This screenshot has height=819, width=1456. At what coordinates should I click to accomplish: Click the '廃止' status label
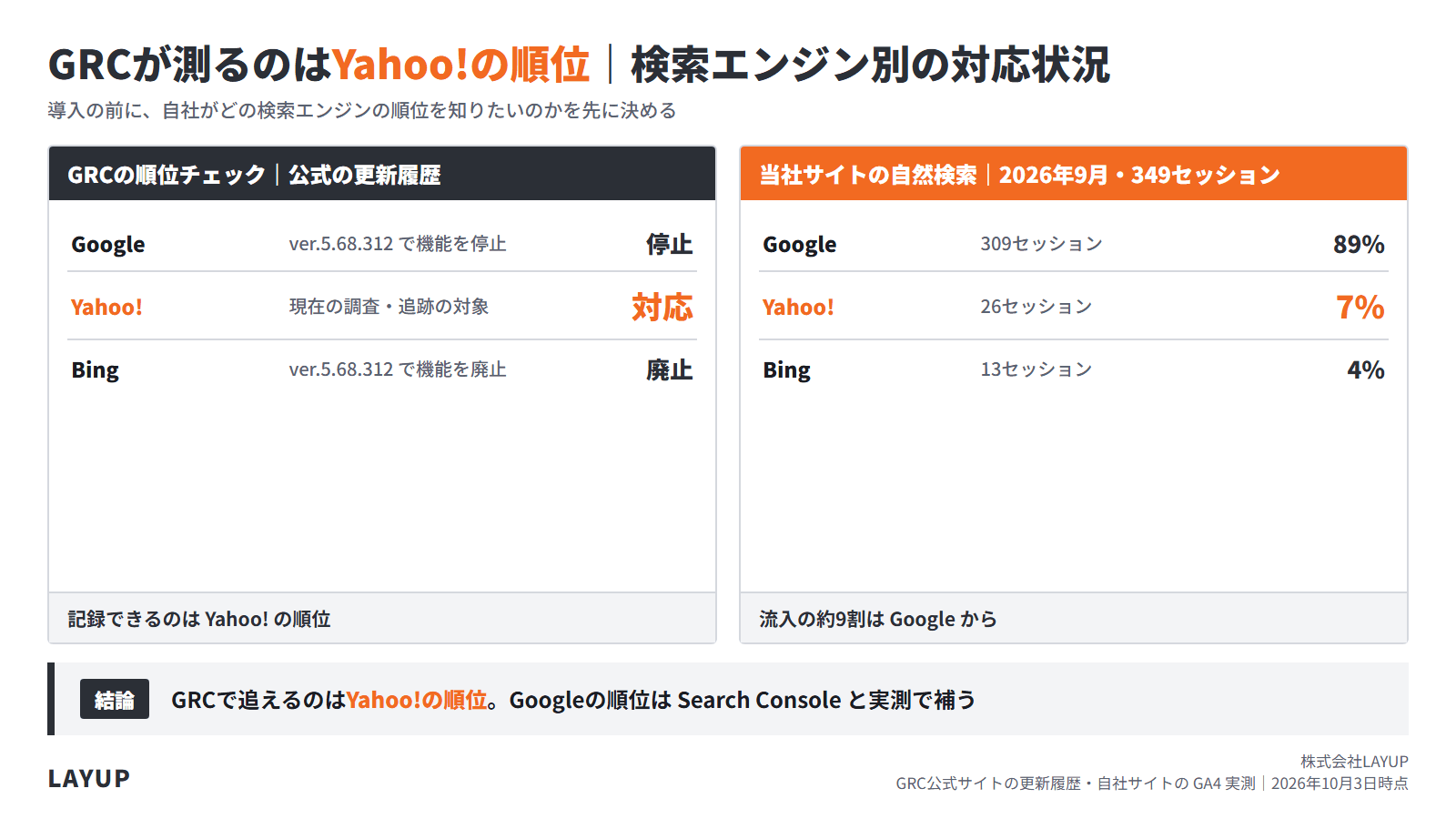(x=670, y=369)
